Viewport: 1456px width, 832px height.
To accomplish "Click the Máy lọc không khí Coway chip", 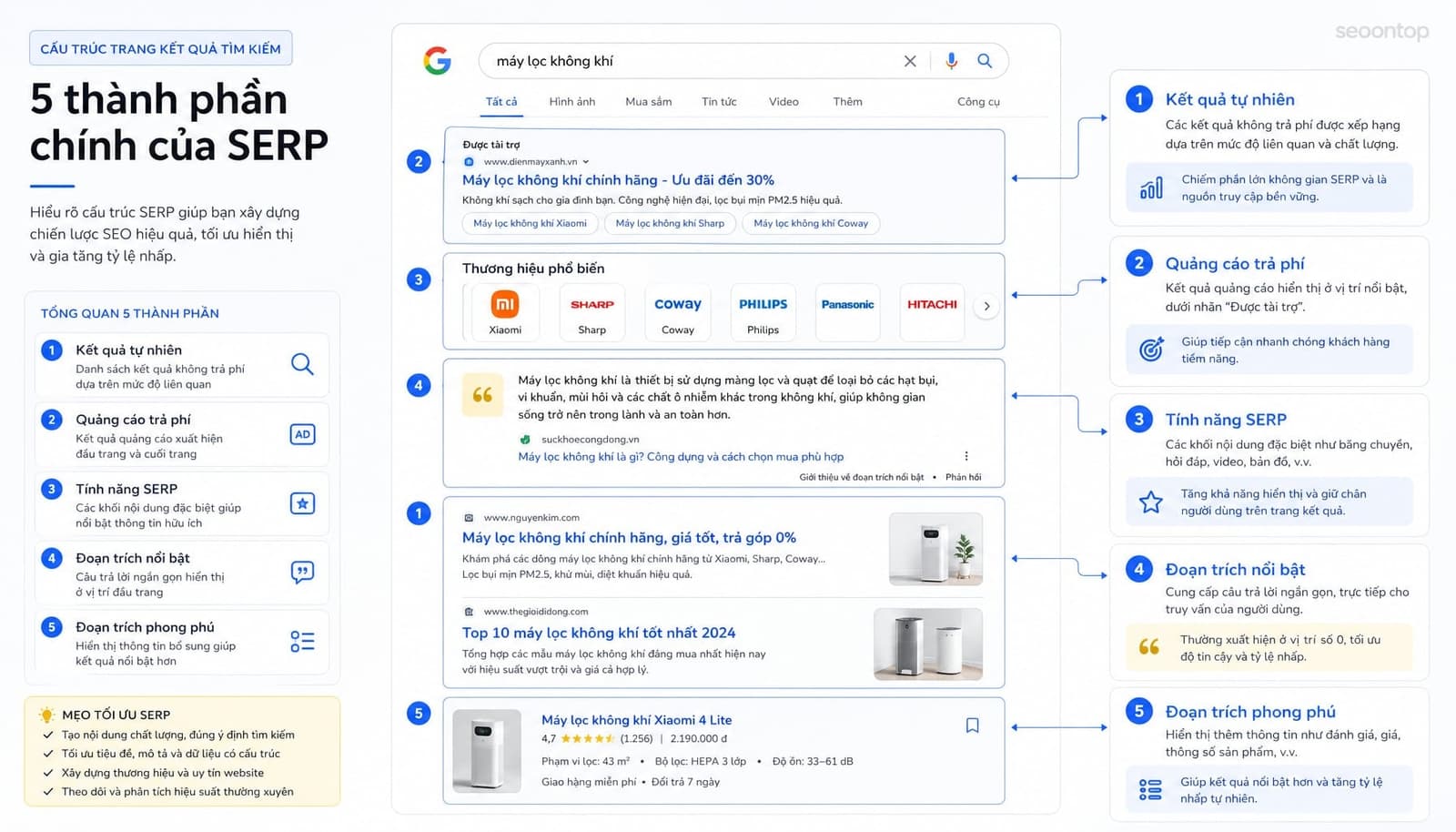I will tap(811, 223).
